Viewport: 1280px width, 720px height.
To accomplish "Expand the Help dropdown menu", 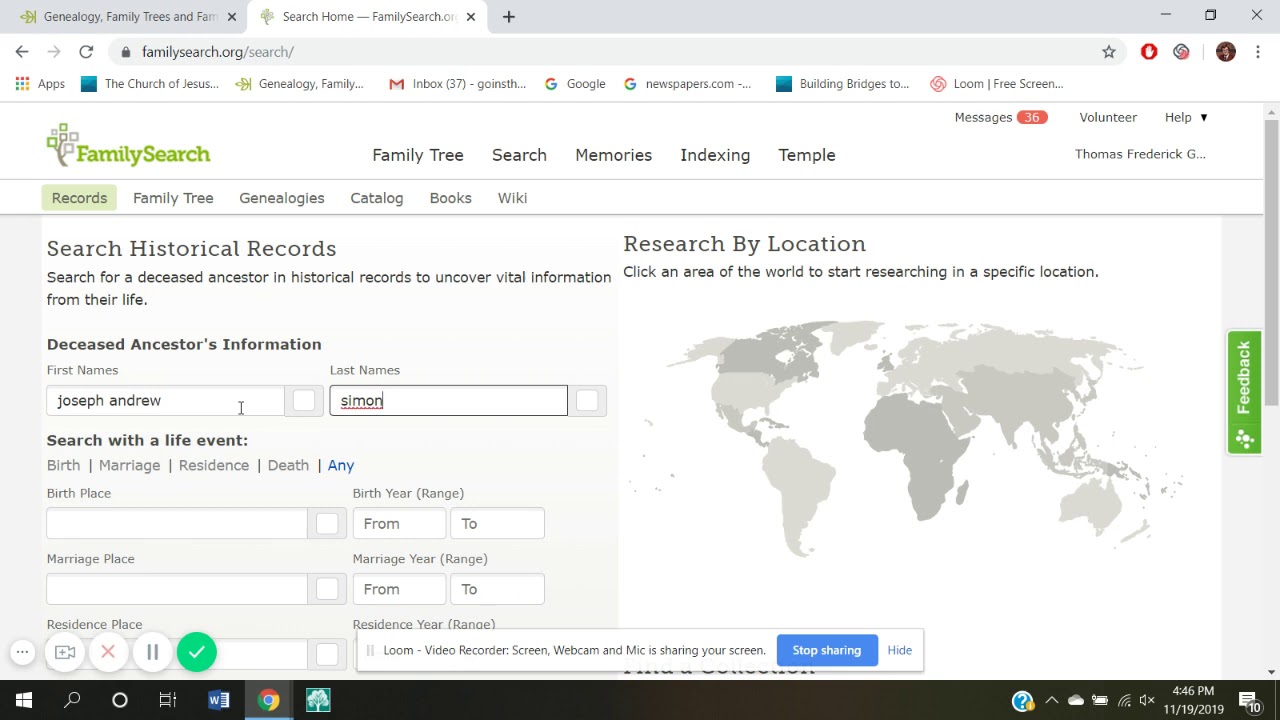I will point(1186,117).
